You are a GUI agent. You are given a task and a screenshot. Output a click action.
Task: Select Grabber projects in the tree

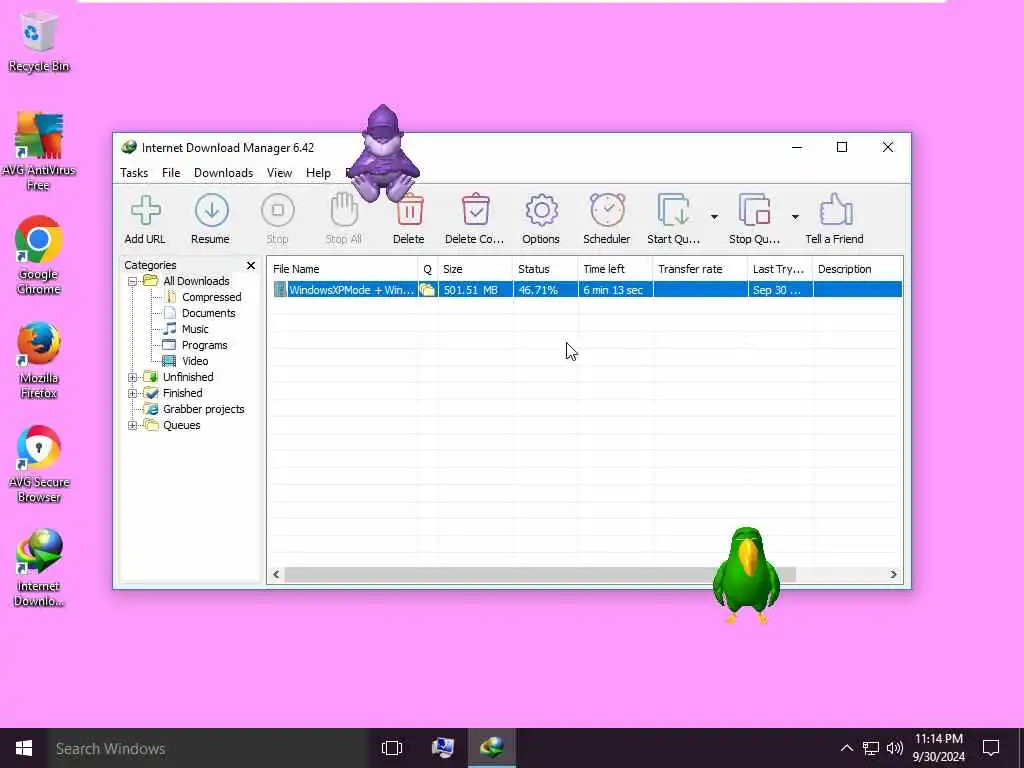click(x=203, y=409)
